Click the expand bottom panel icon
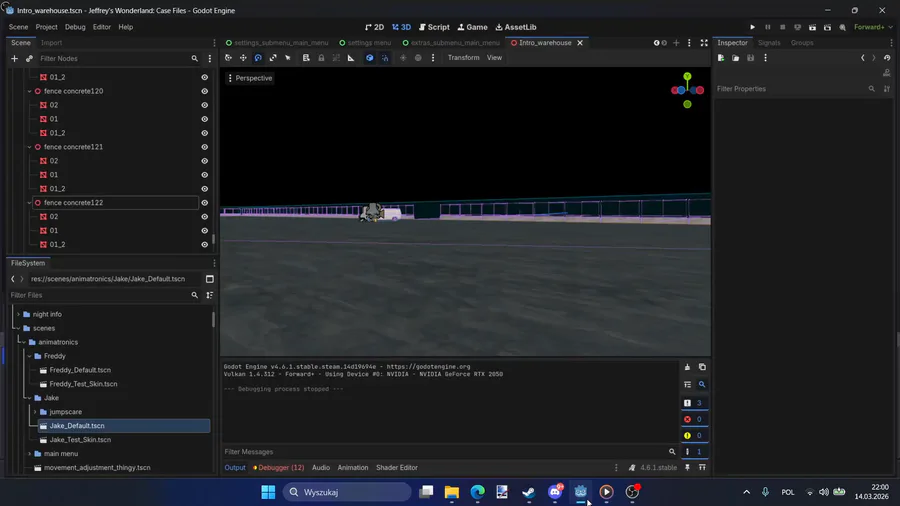 point(702,468)
